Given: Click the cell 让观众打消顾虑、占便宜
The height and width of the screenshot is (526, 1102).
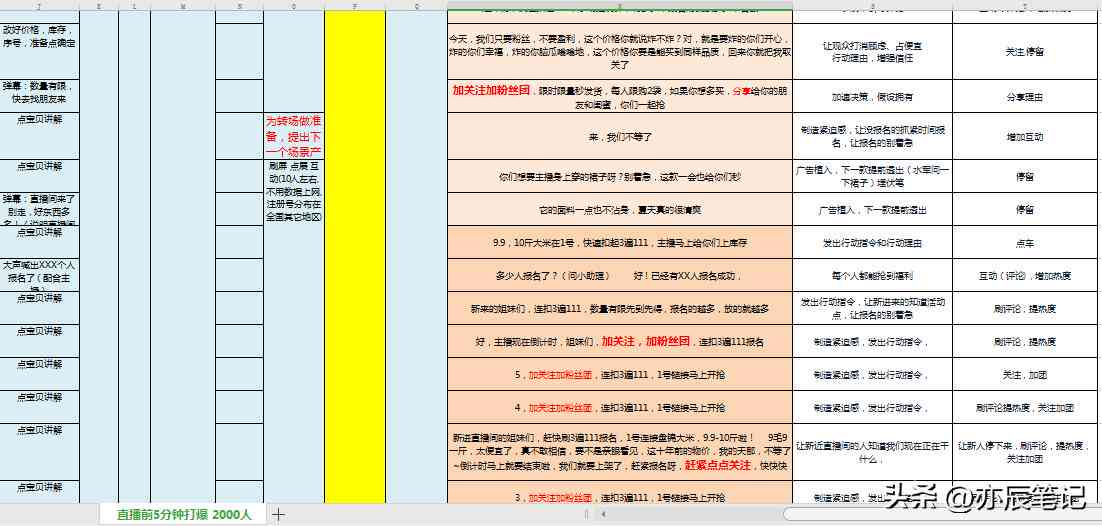Looking at the screenshot, I should tap(873, 52).
